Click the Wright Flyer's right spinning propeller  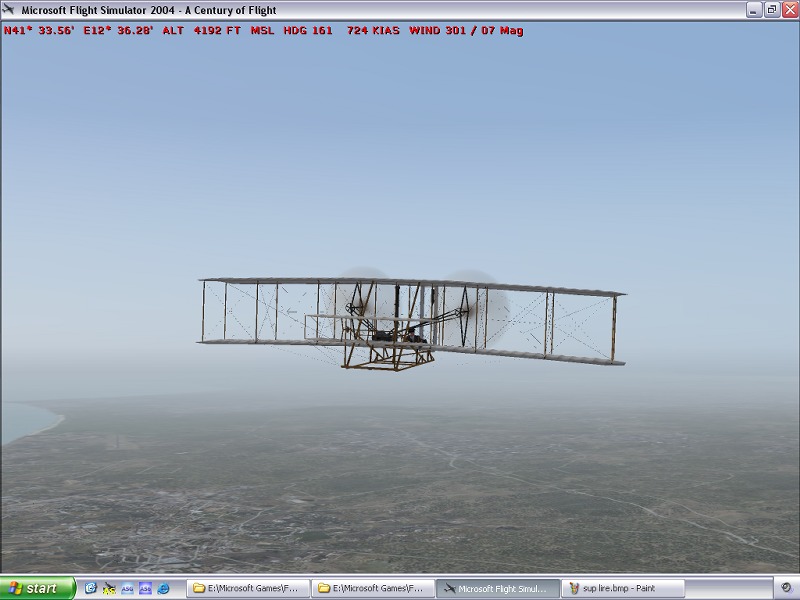[x=473, y=302]
